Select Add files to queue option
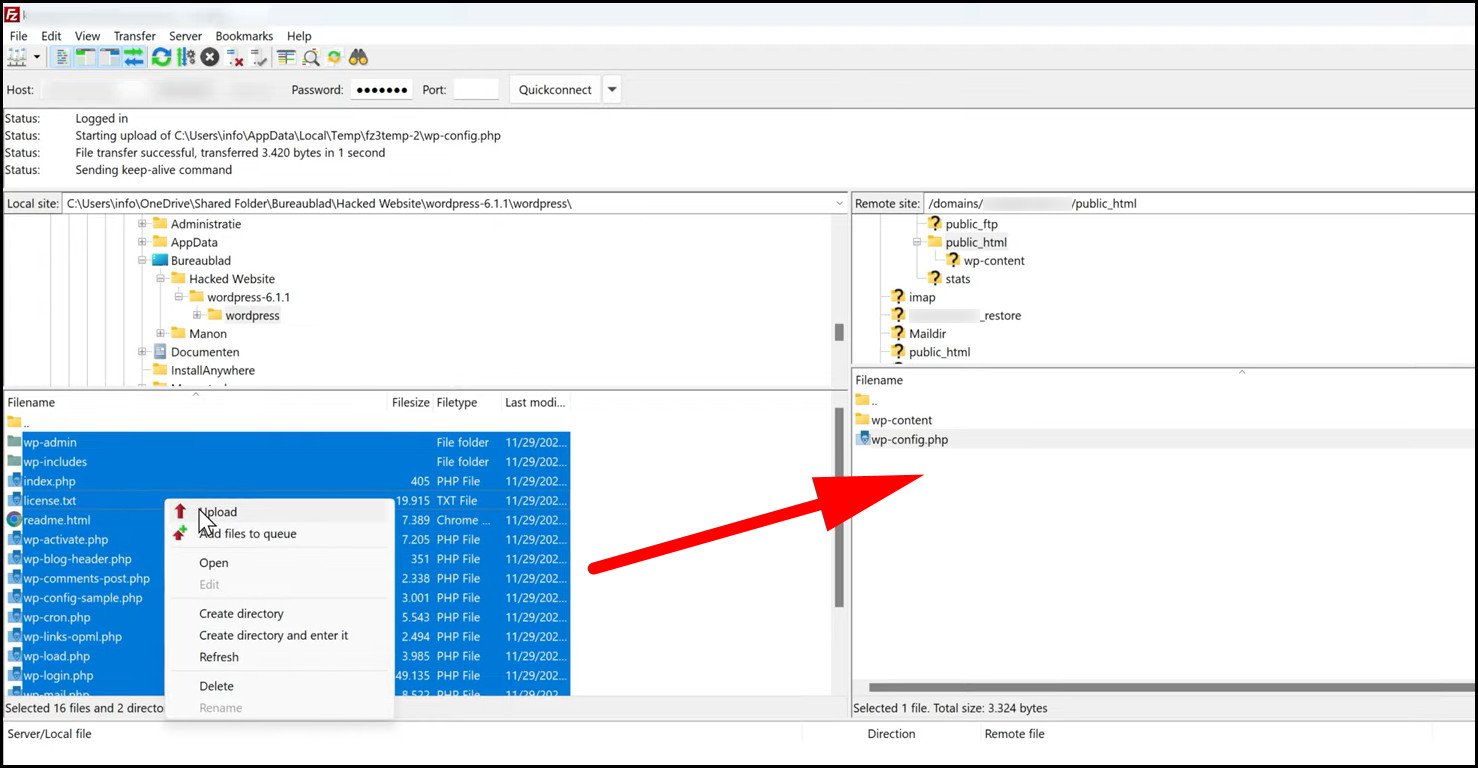The image size is (1478, 768). tap(247, 534)
